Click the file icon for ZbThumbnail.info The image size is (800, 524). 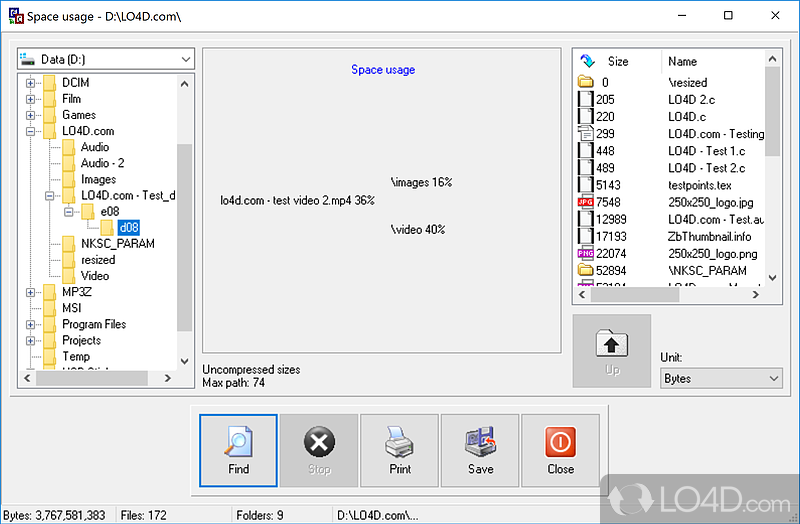click(586, 236)
